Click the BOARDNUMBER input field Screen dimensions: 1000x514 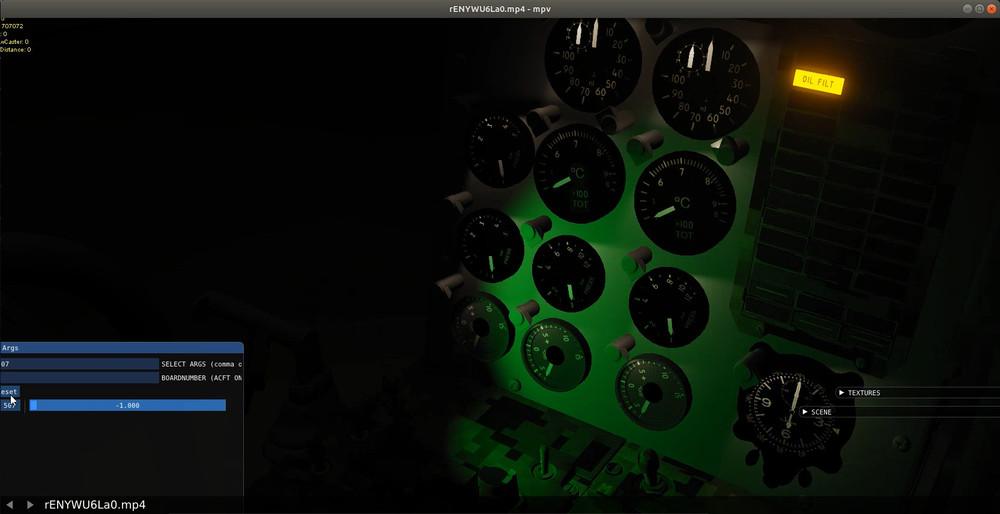click(x=79, y=378)
